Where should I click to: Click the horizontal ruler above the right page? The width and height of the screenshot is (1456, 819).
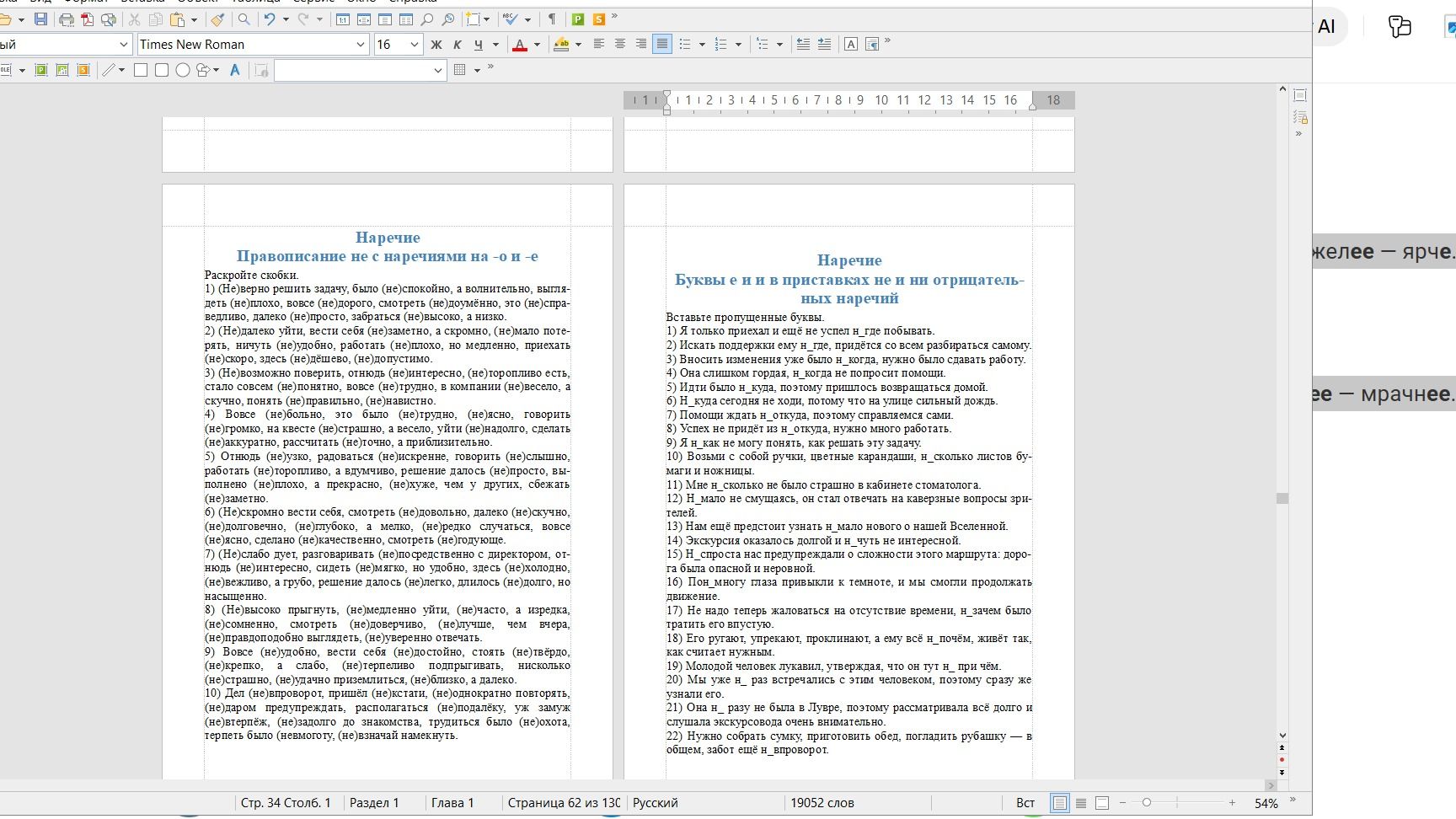click(x=849, y=100)
